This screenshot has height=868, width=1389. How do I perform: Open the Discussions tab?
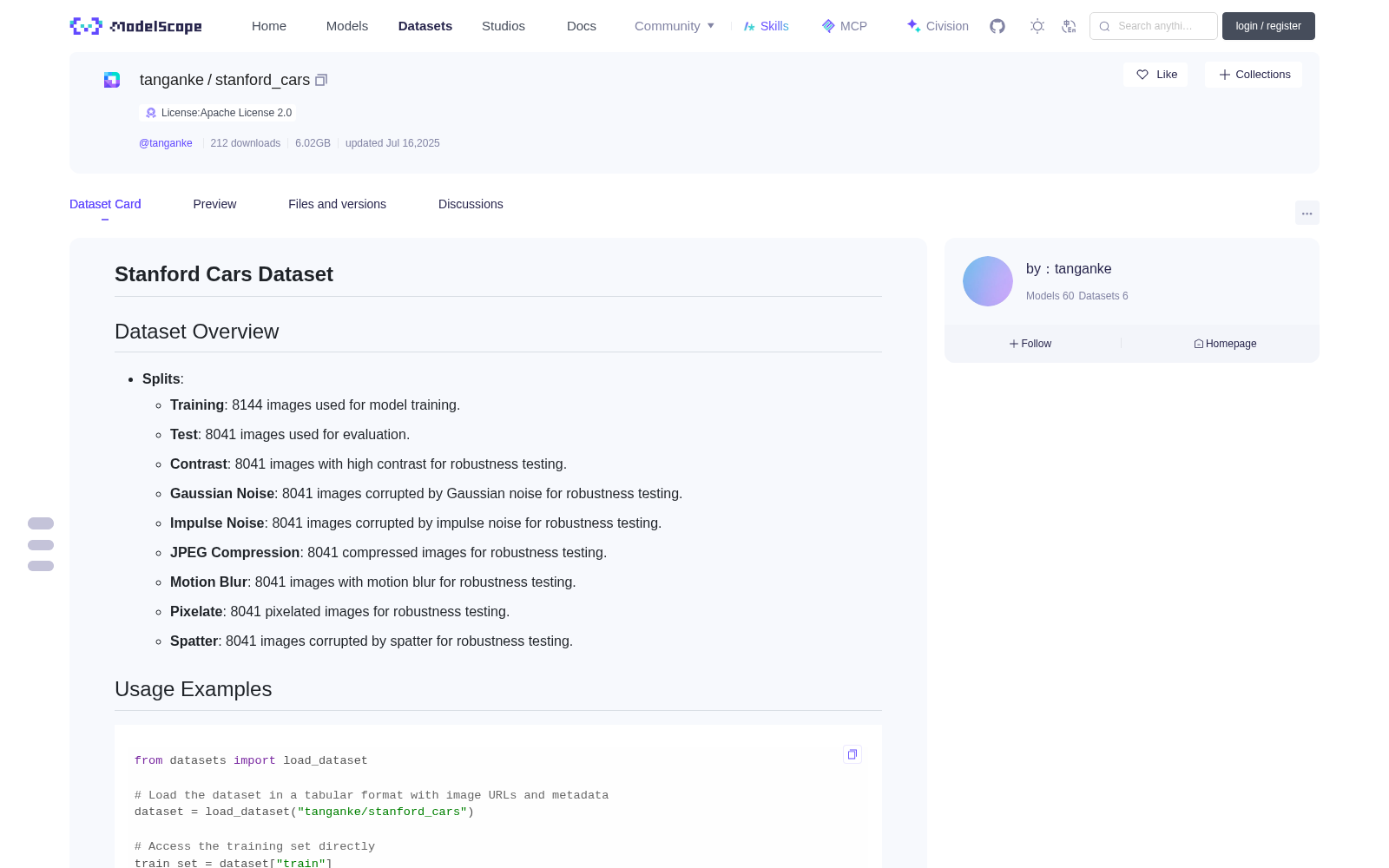(471, 204)
